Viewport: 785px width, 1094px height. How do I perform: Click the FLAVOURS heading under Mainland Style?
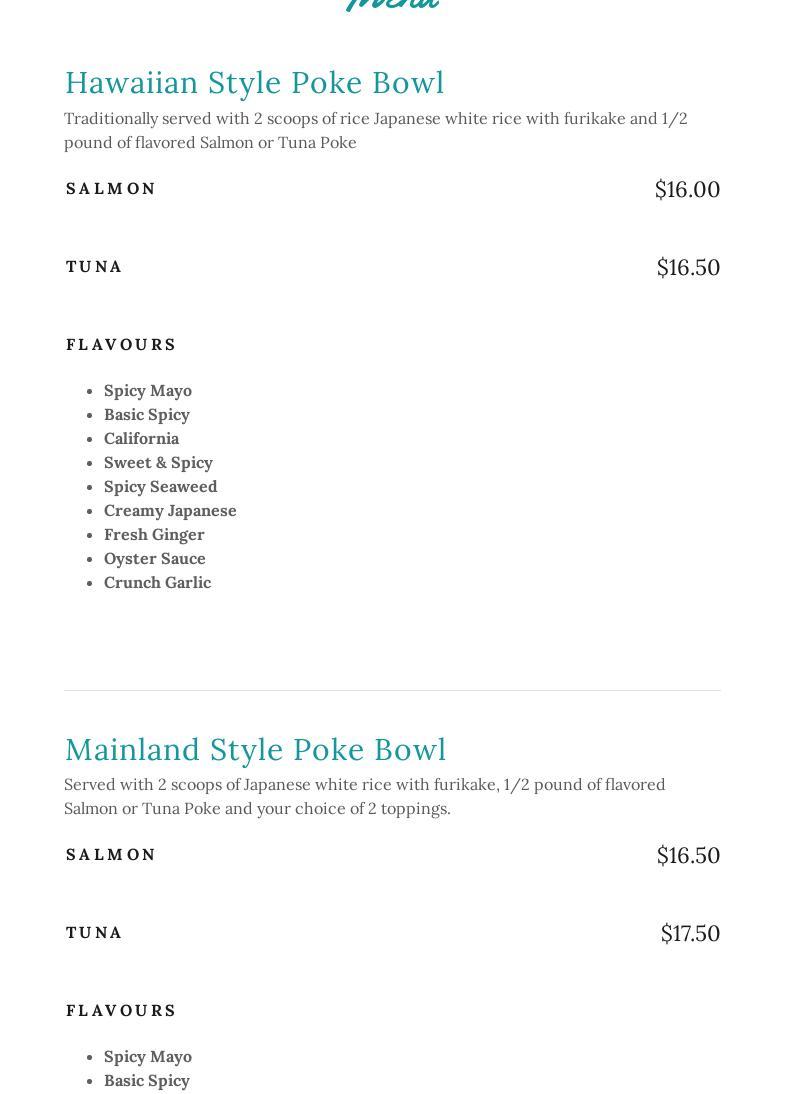[x=121, y=1011]
